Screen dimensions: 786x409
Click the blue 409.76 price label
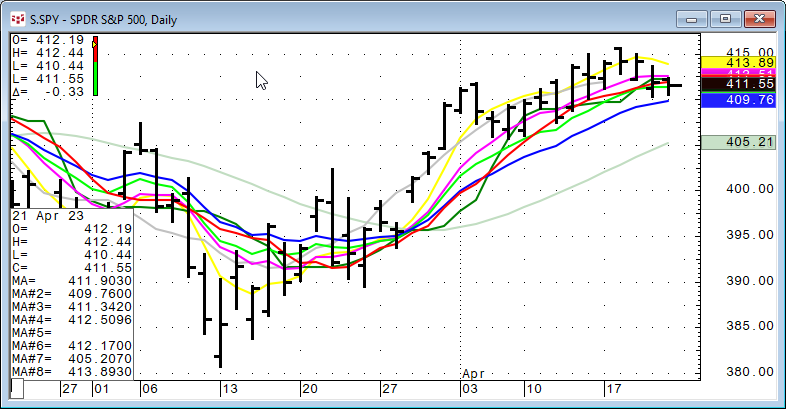coord(738,100)
